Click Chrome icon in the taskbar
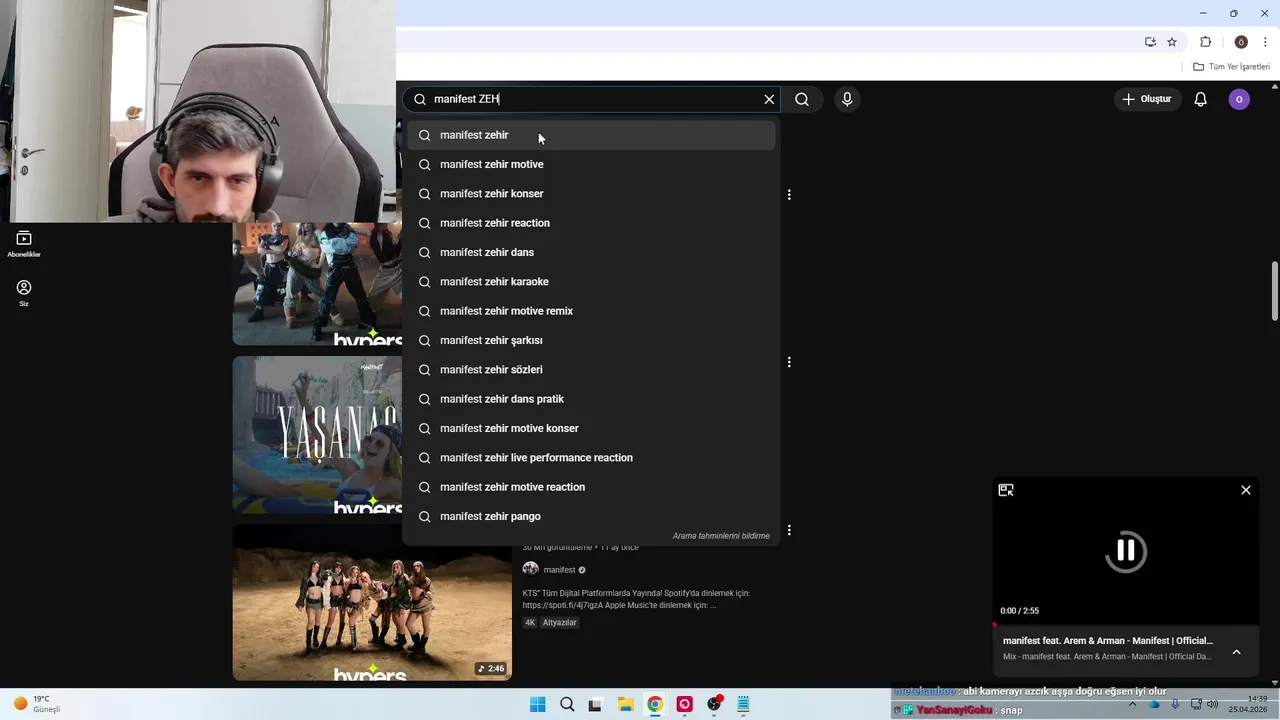The image size is (1280, 720). click(x=655, y=704)
